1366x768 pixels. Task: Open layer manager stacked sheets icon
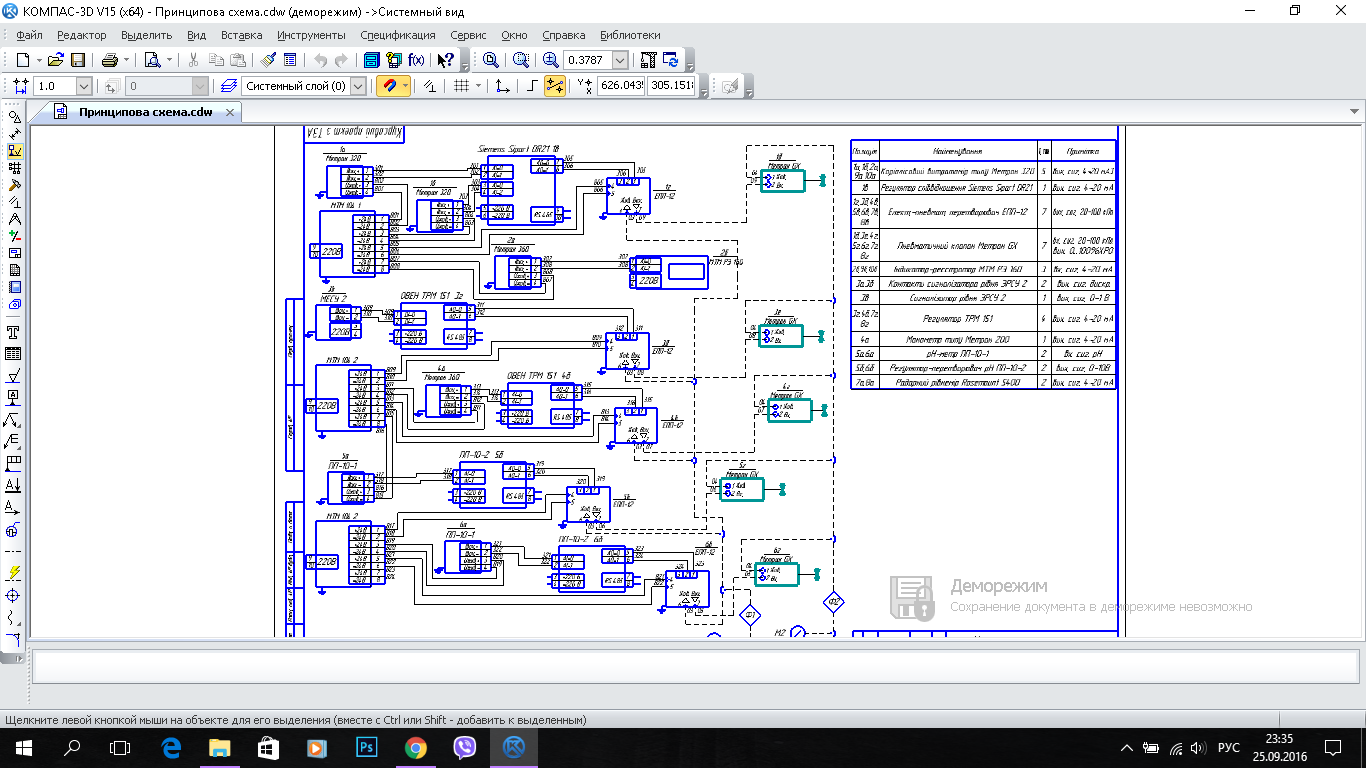click(228, 86)
